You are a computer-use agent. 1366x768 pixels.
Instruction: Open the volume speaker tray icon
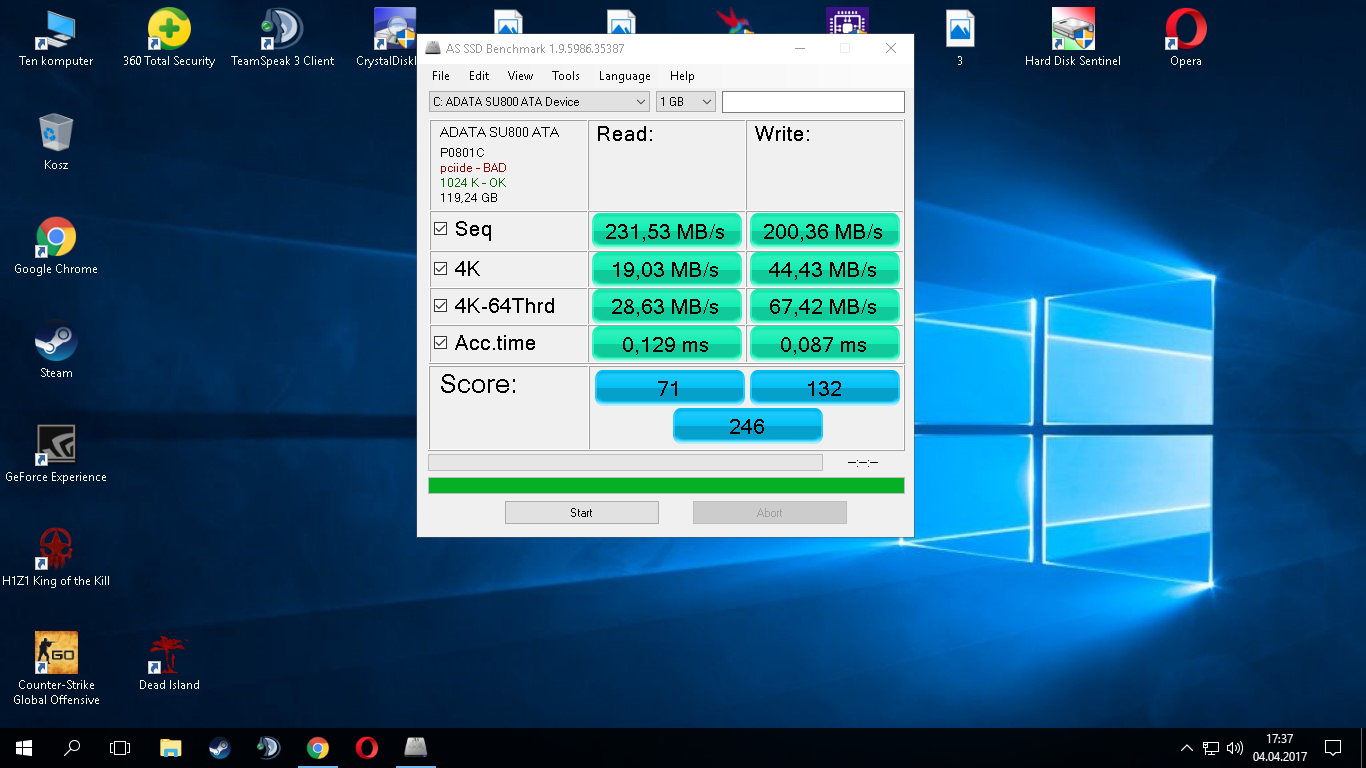[1235, 748]
